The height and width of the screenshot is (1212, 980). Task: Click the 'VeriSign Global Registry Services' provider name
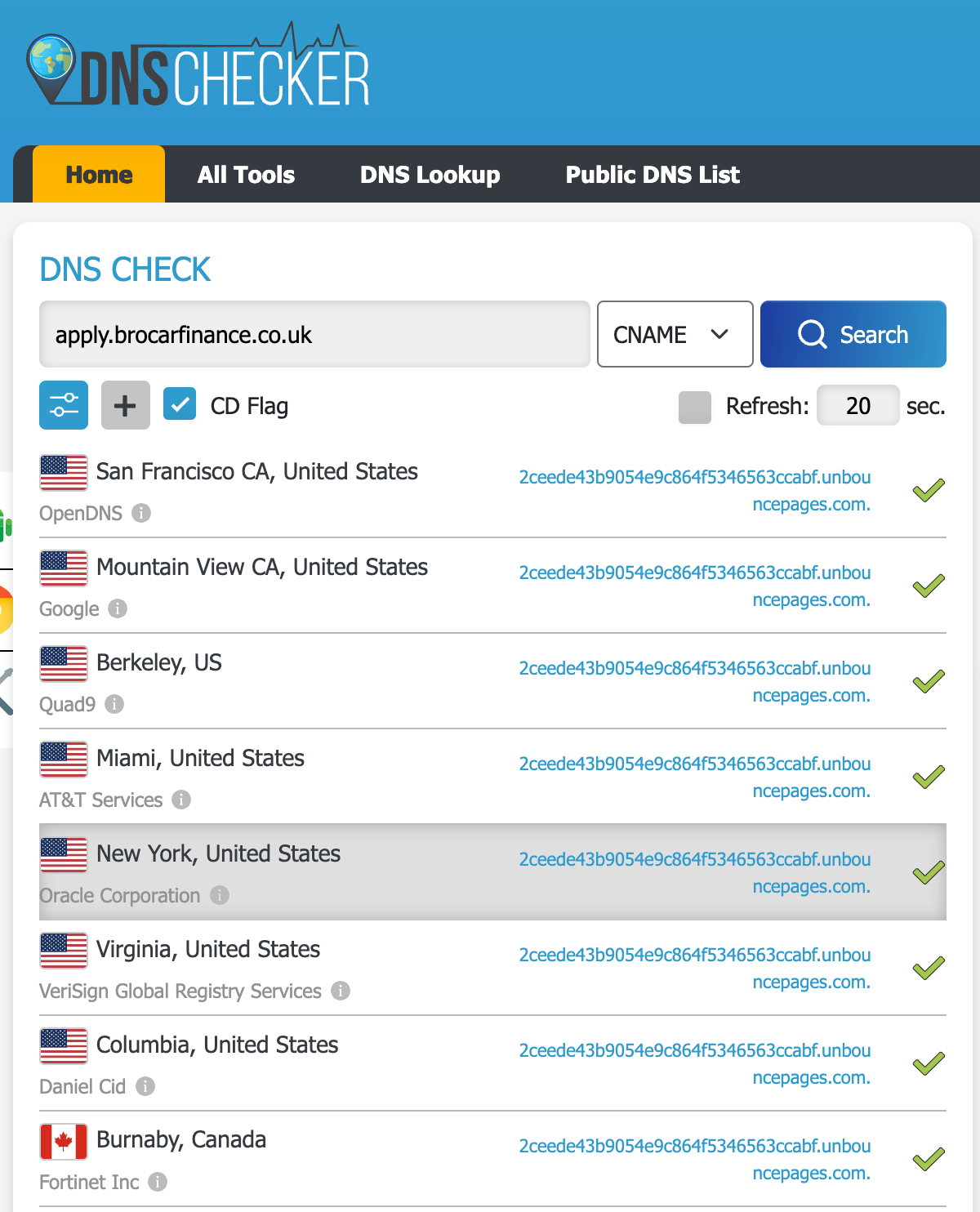[x=180, y=991]
